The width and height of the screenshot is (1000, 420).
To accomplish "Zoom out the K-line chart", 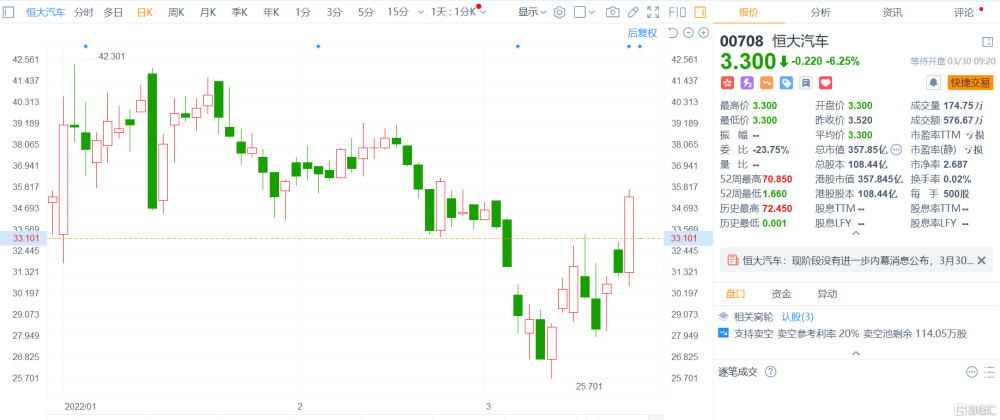I will (688, 33).
